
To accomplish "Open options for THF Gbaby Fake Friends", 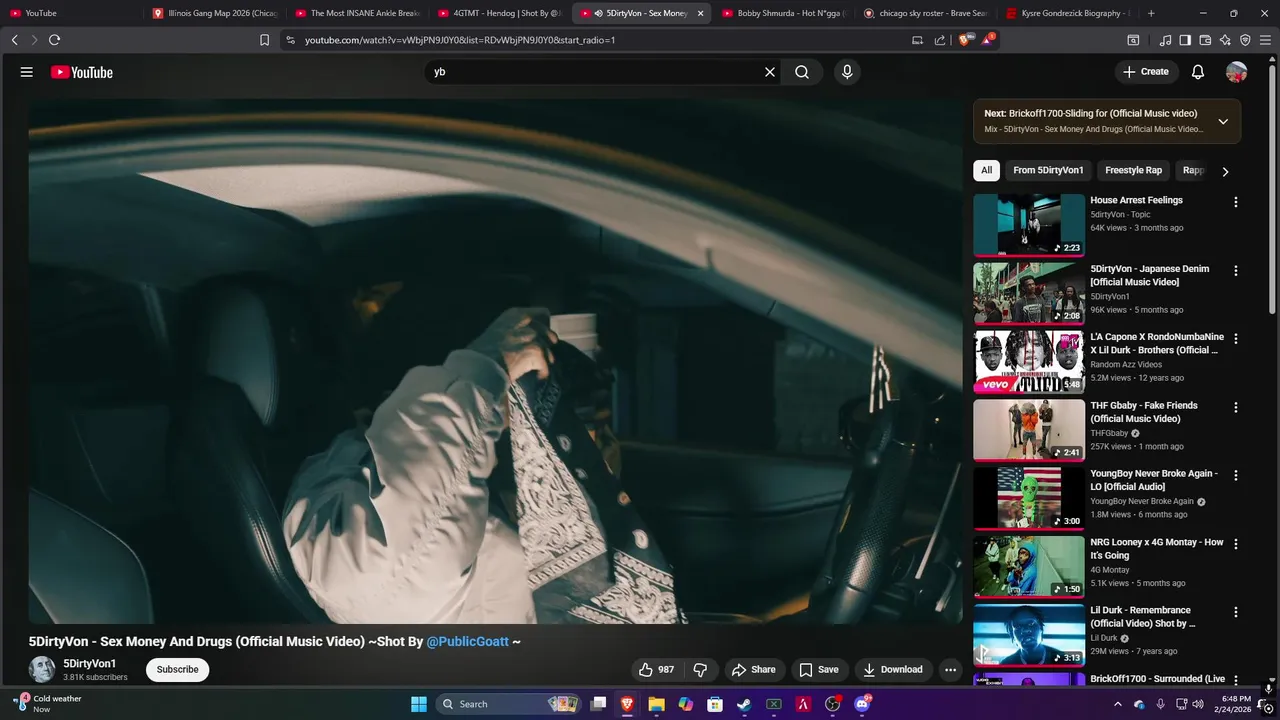I will [x=1236, y=408].
